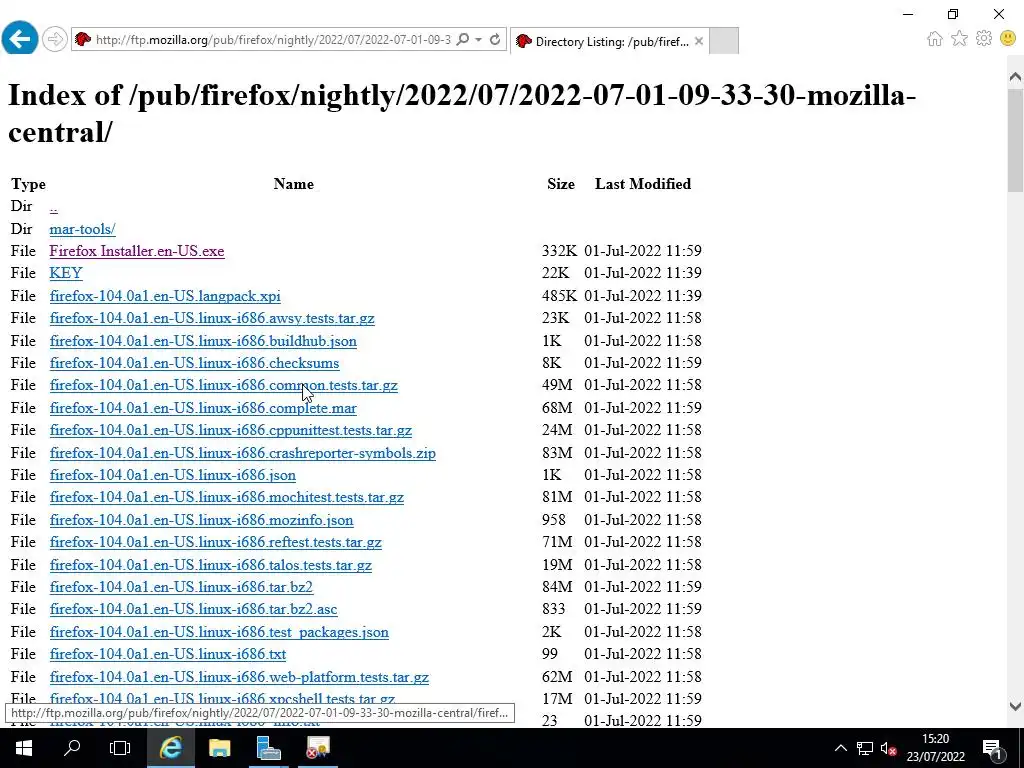Click the muted volume tray icon
Viewport: 1024px width, 768px height.
[888, 748]
